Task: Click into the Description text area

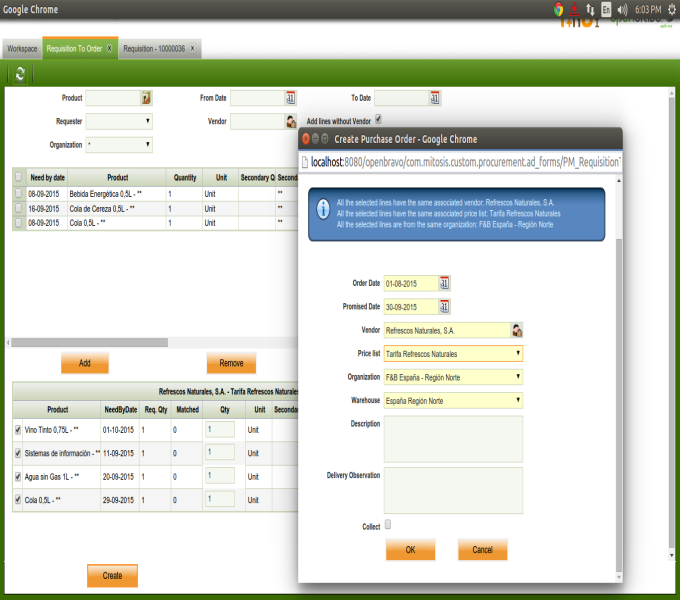Action: click(x=453, y=439)
